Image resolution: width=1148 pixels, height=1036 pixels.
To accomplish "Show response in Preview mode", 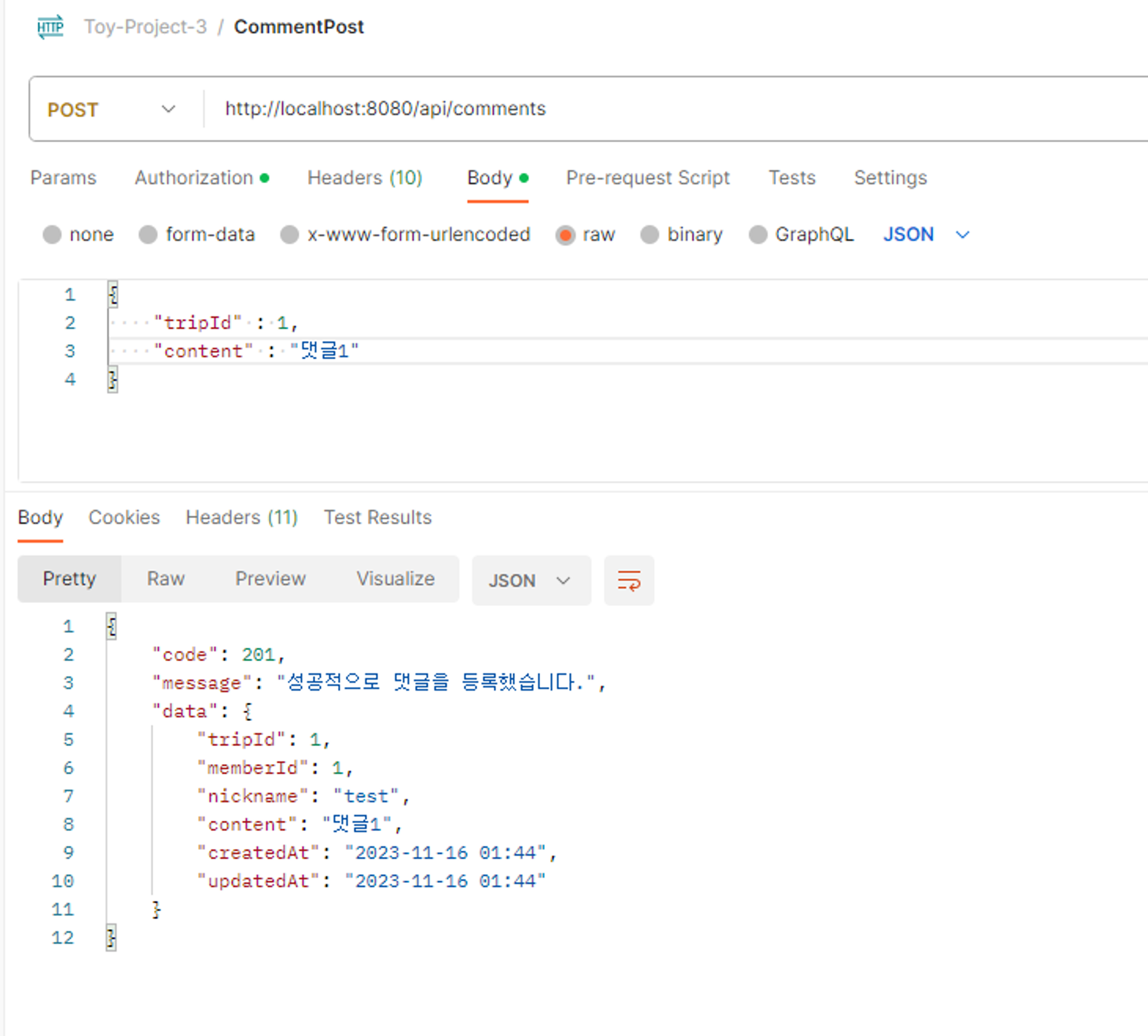I will click(270, 579).
